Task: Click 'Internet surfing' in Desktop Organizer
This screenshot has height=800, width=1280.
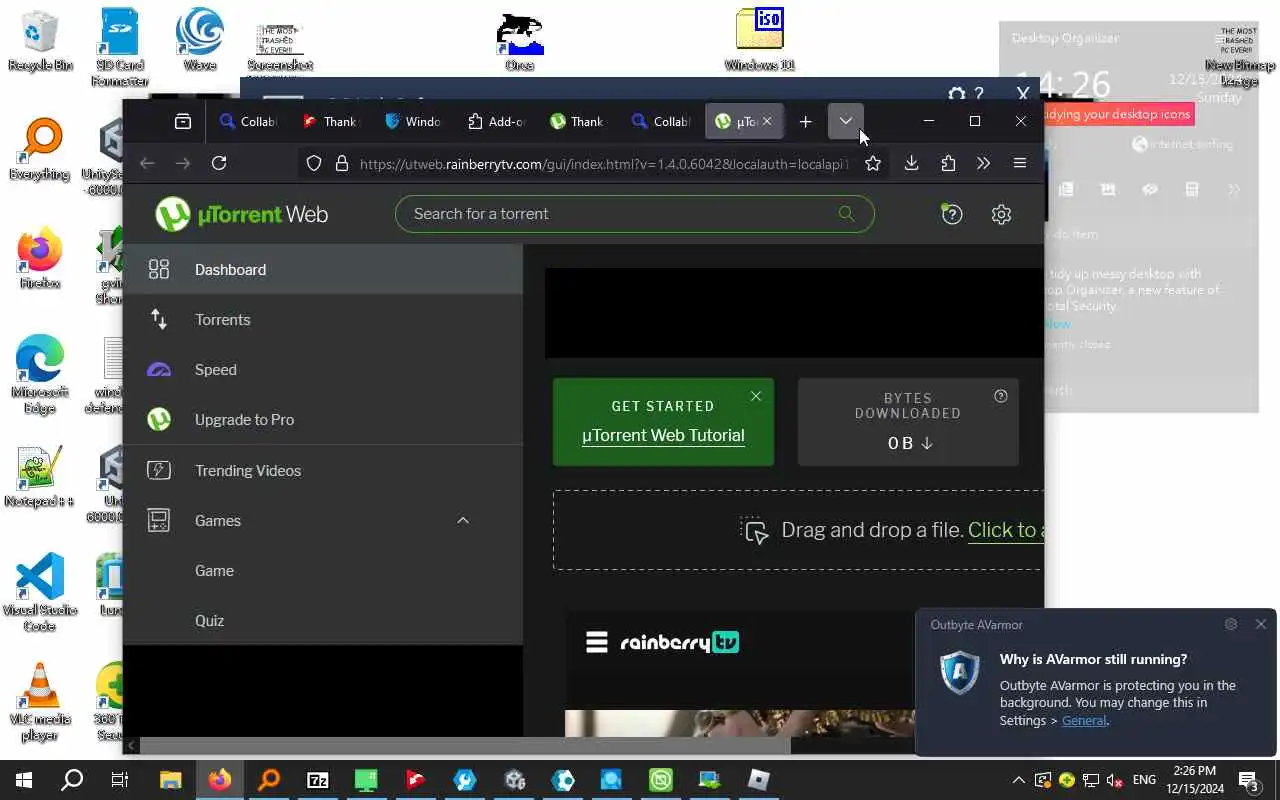Action: pos(1182,144)
